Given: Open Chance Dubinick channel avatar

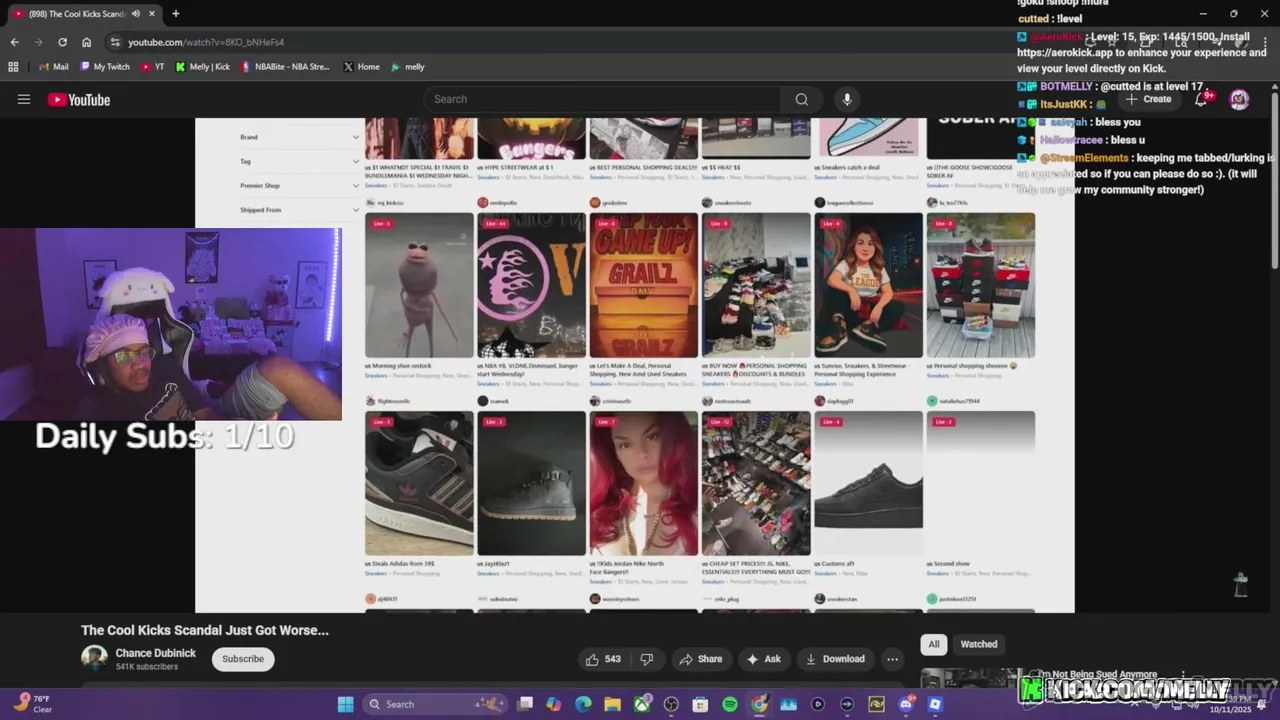Looking at the screenshot, I should 94,658.
